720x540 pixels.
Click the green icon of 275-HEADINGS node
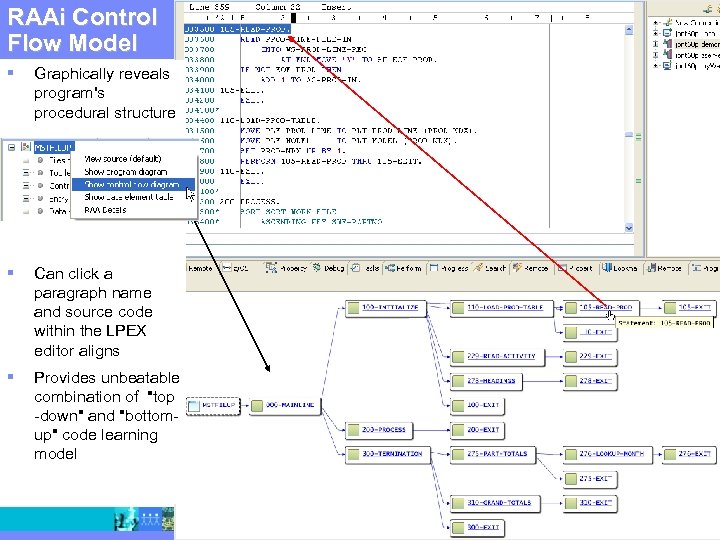(x=458, y=381)
